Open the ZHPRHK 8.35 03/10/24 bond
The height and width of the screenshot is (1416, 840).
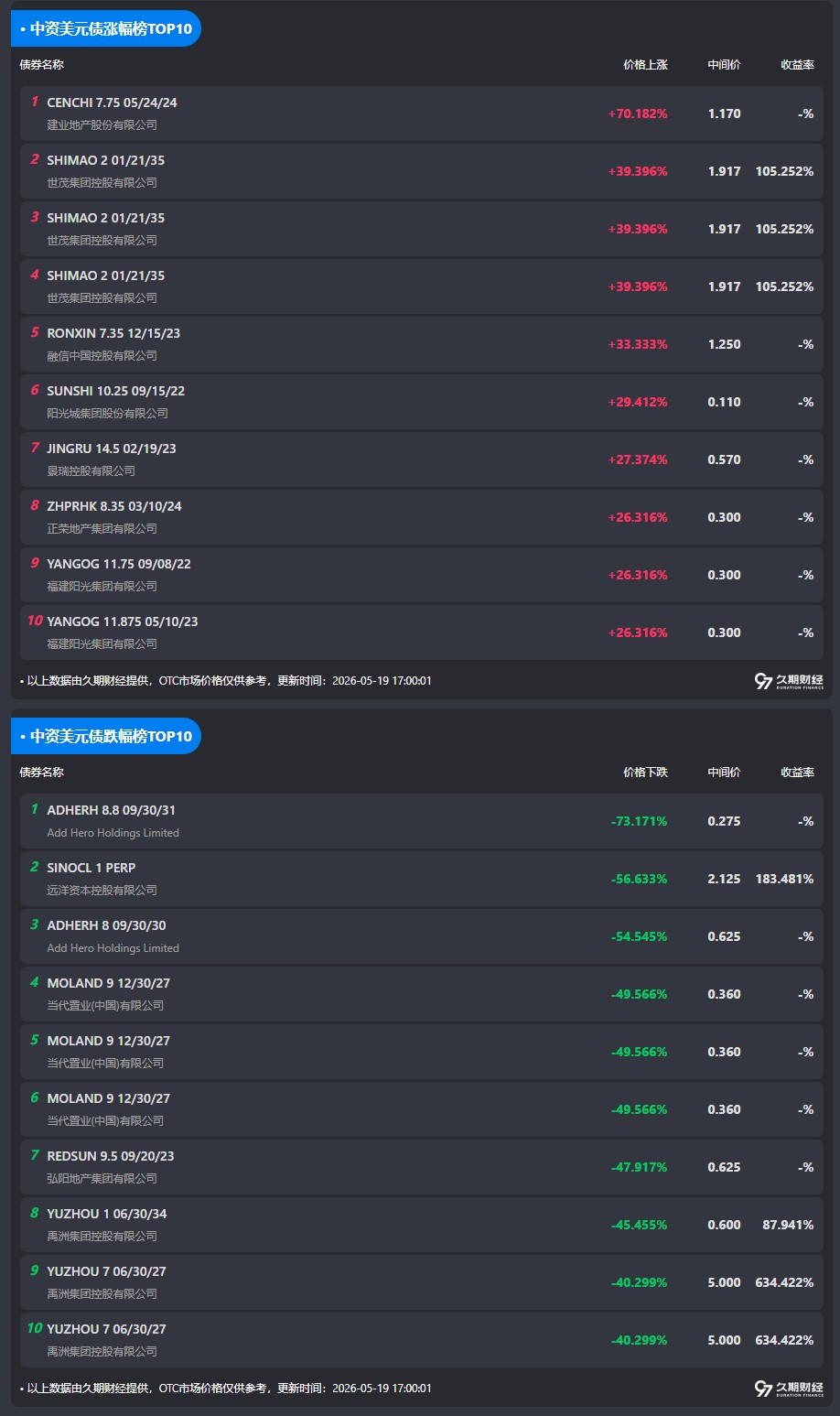[422, 517]
